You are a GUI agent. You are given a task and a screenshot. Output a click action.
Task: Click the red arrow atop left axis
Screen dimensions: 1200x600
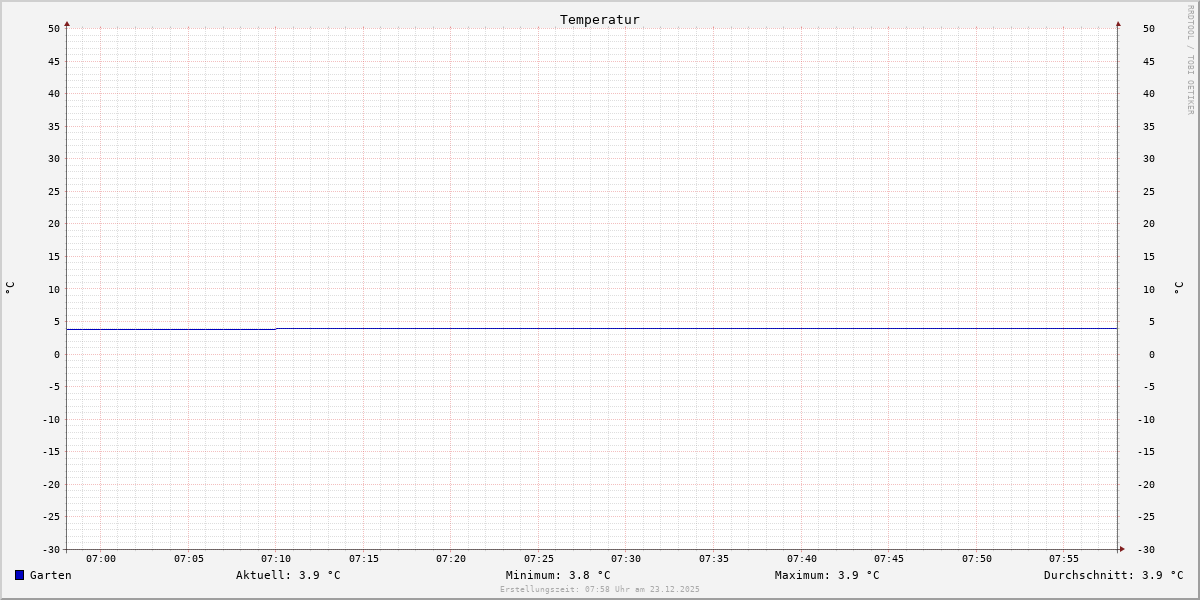click(x=67, y=23)
